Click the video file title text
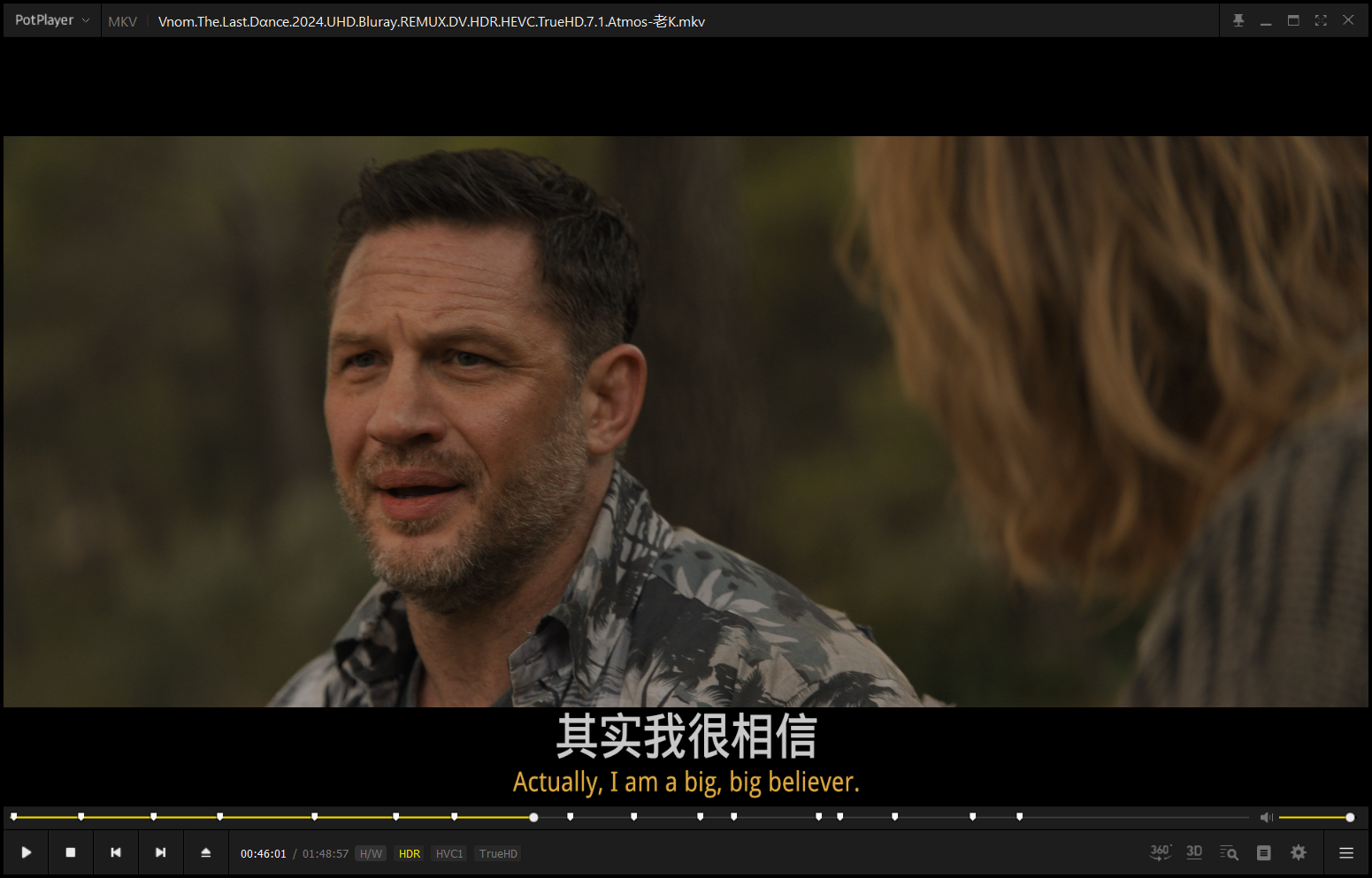 pyautogui.click(x=432, y=21)
